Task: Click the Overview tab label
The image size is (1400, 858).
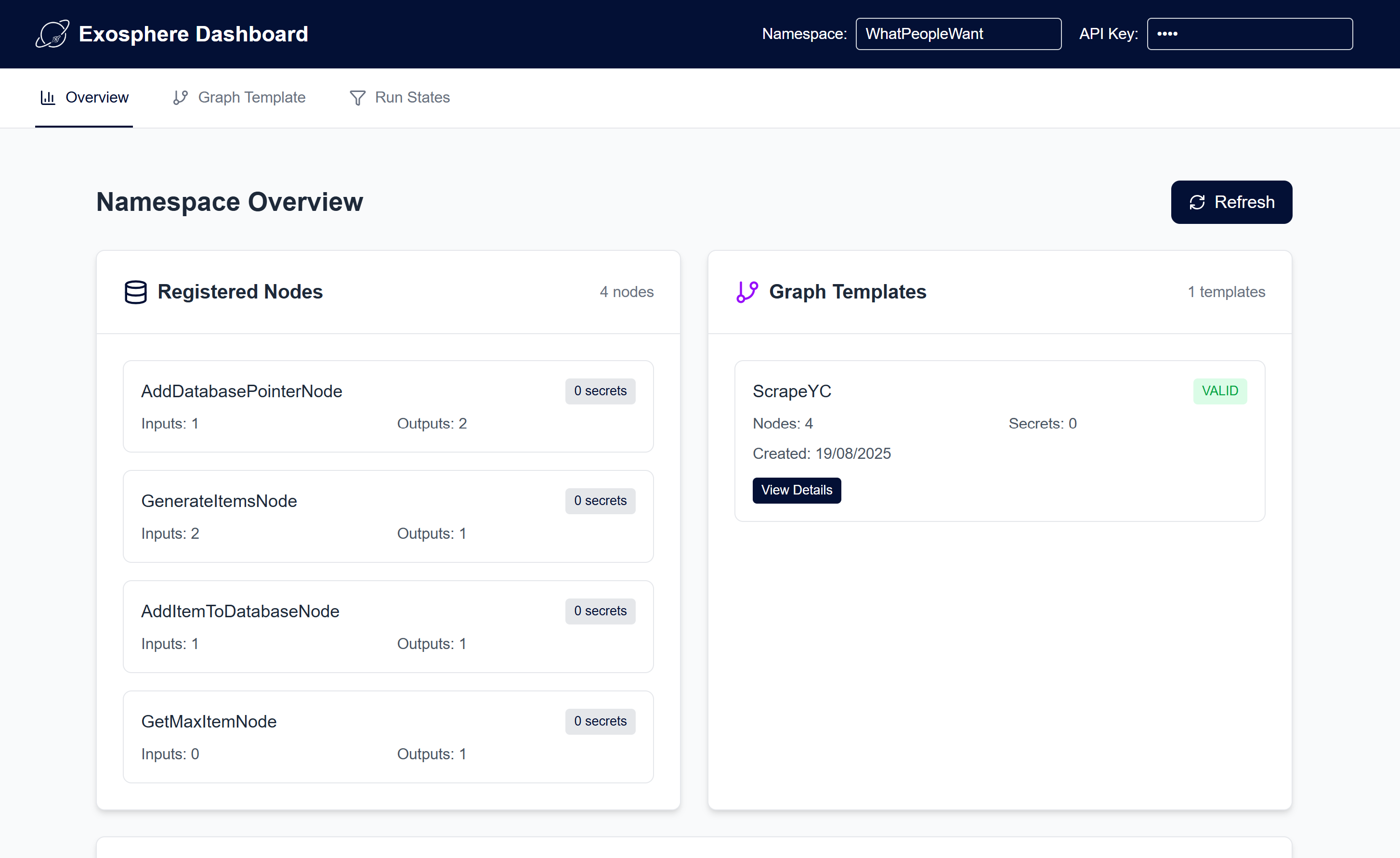Action: [97, 97]
